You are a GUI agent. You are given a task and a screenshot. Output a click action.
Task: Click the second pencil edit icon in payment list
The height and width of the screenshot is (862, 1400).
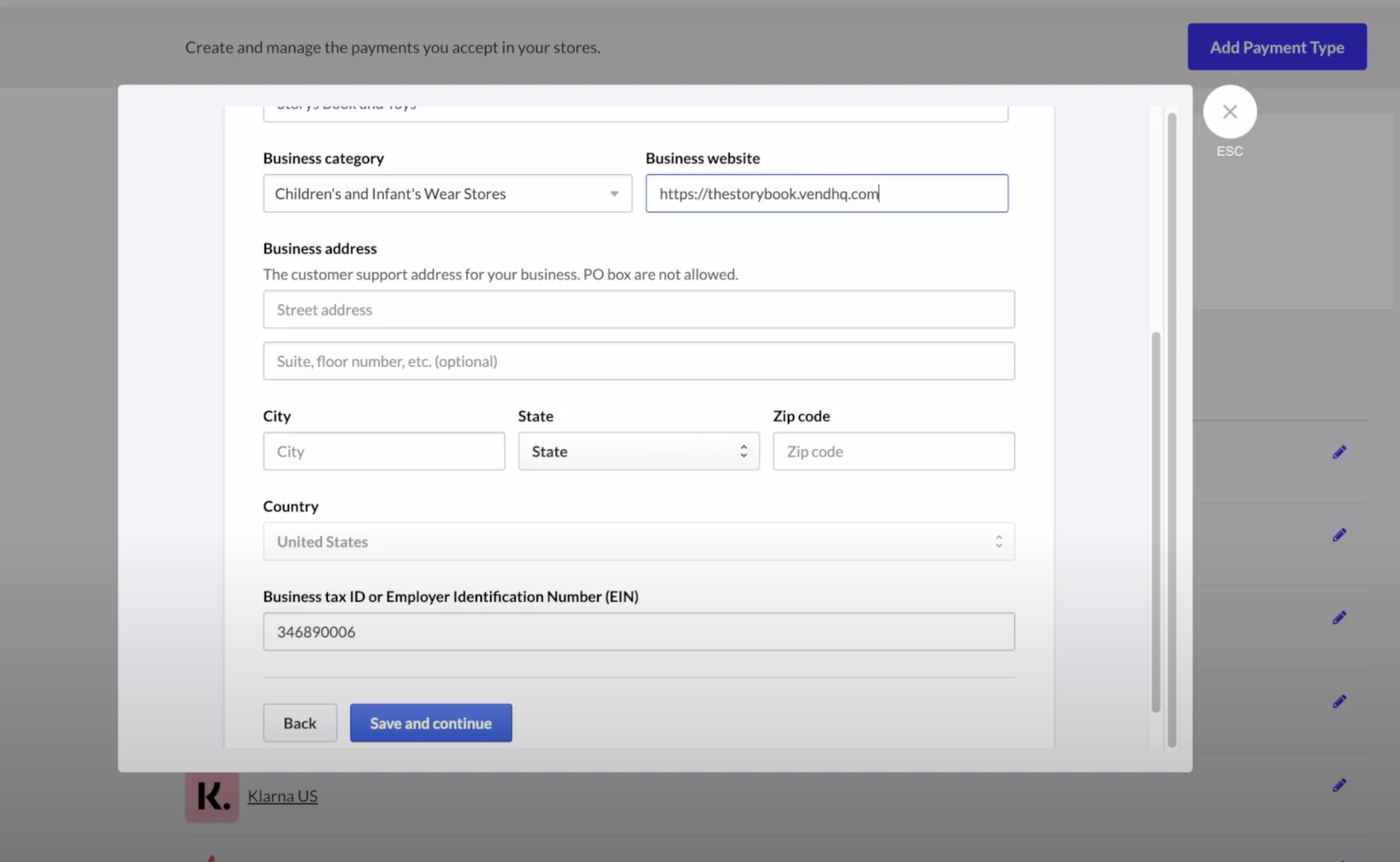1340,534
